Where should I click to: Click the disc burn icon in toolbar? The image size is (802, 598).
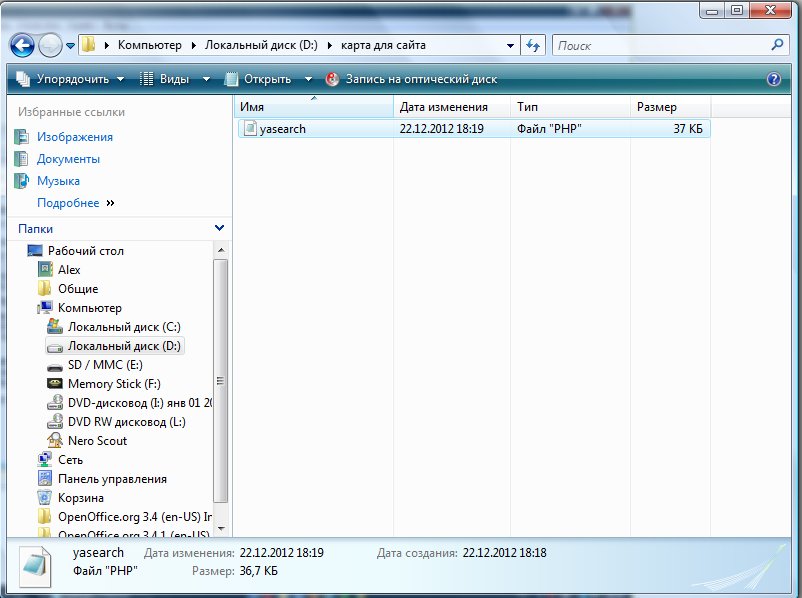(x=332, y=79)
